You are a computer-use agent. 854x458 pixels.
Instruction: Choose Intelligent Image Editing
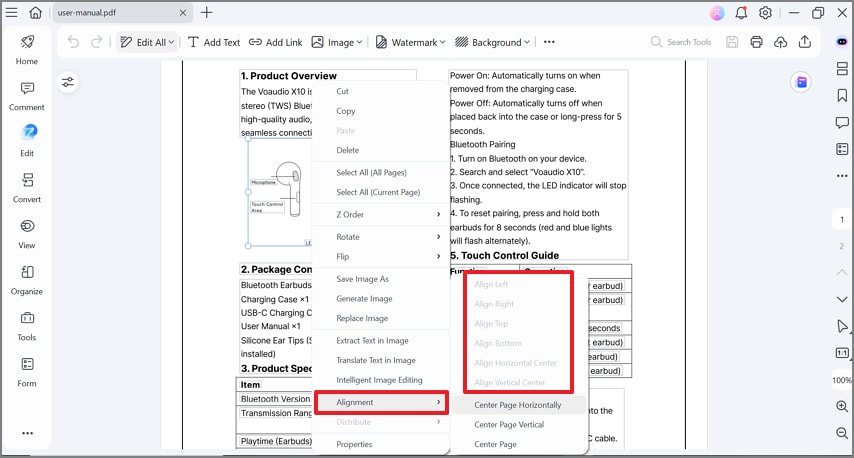[381, 380]
